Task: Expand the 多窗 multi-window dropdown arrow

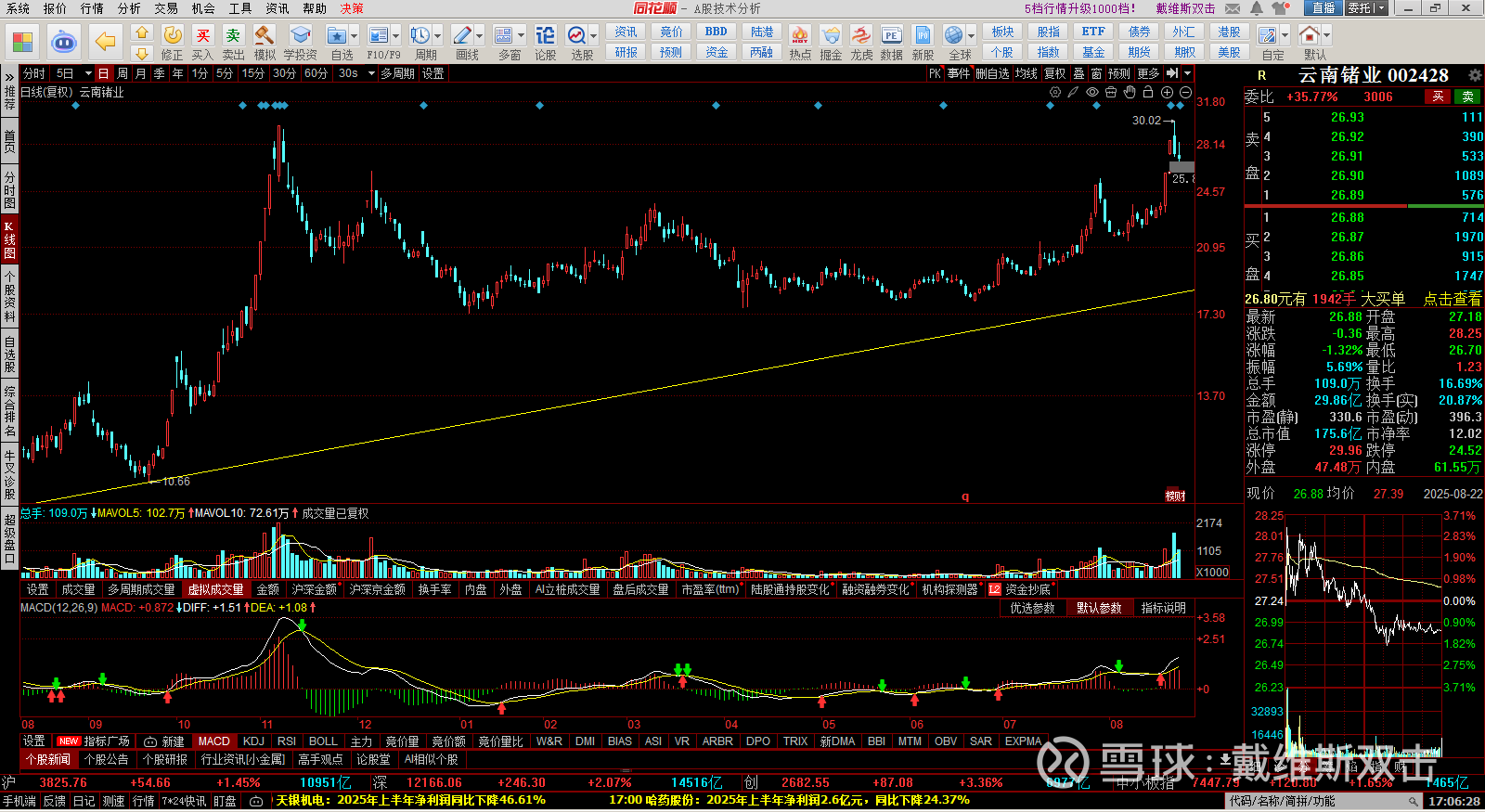Action: [521, 36]
